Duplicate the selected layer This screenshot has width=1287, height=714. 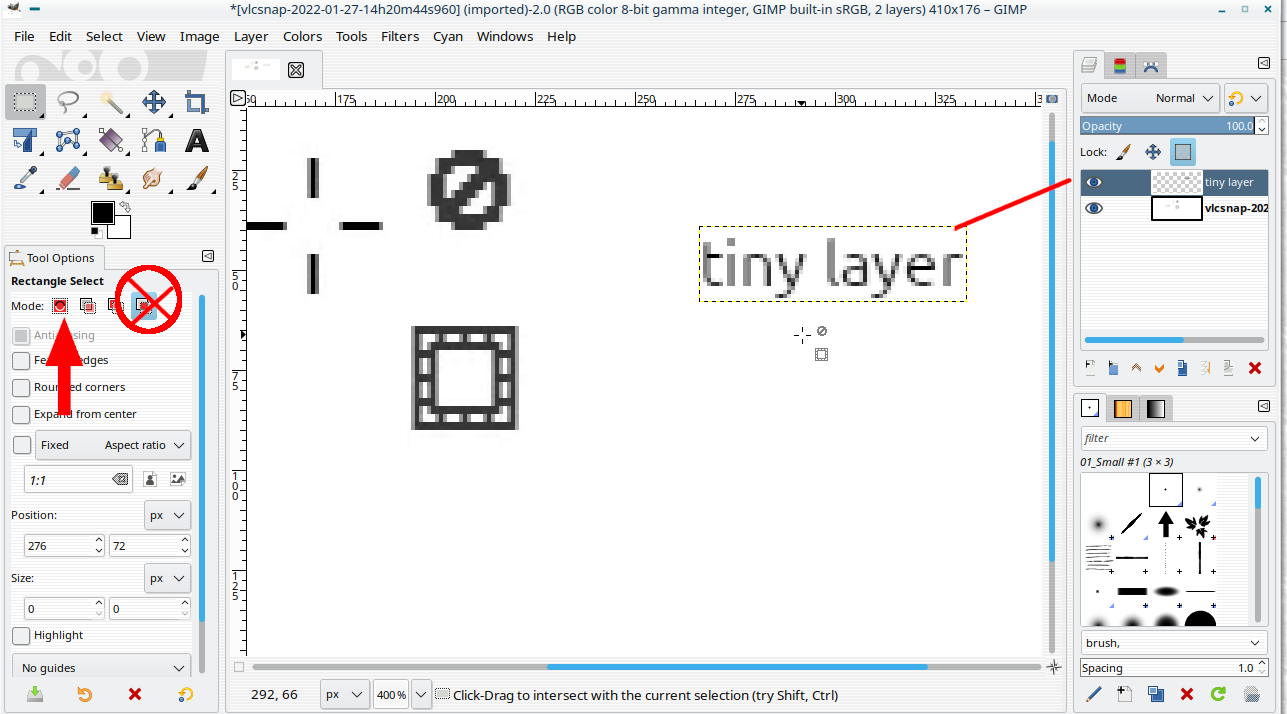coord(1182,368)
